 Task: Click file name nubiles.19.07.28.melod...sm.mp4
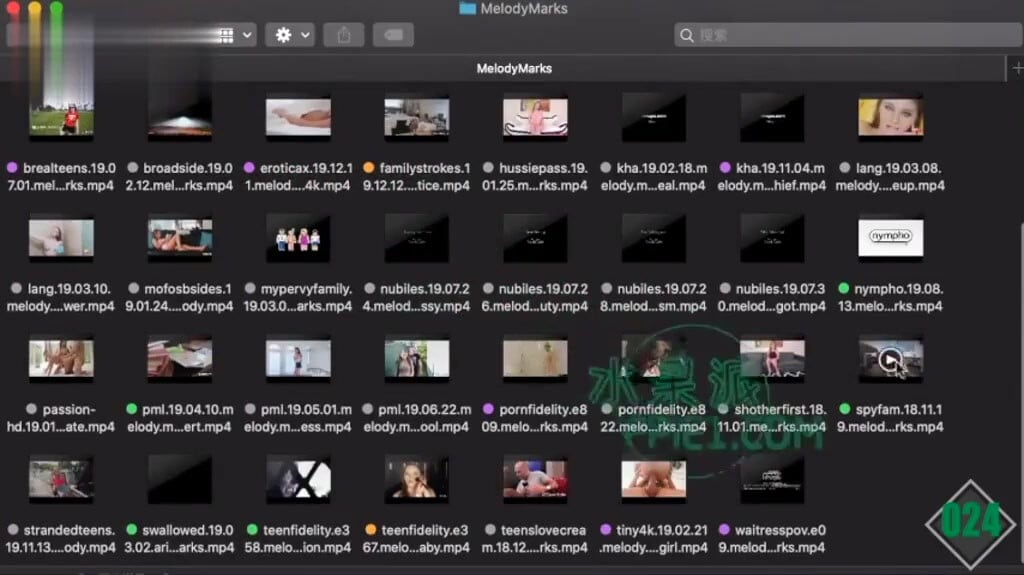[653, 297]
